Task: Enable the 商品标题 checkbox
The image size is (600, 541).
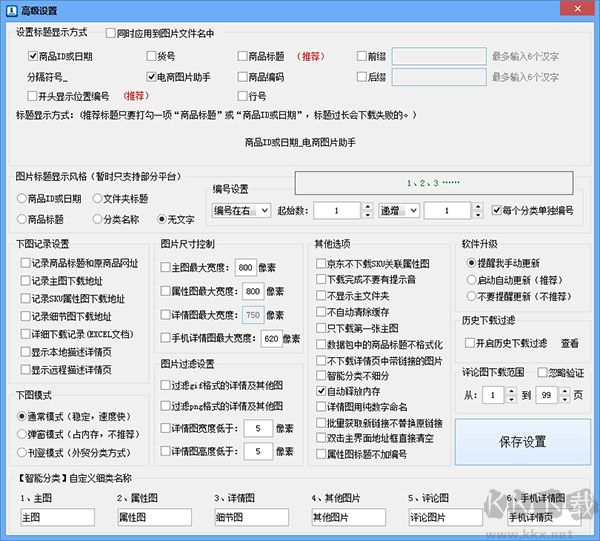Action: tap(242, 57)
